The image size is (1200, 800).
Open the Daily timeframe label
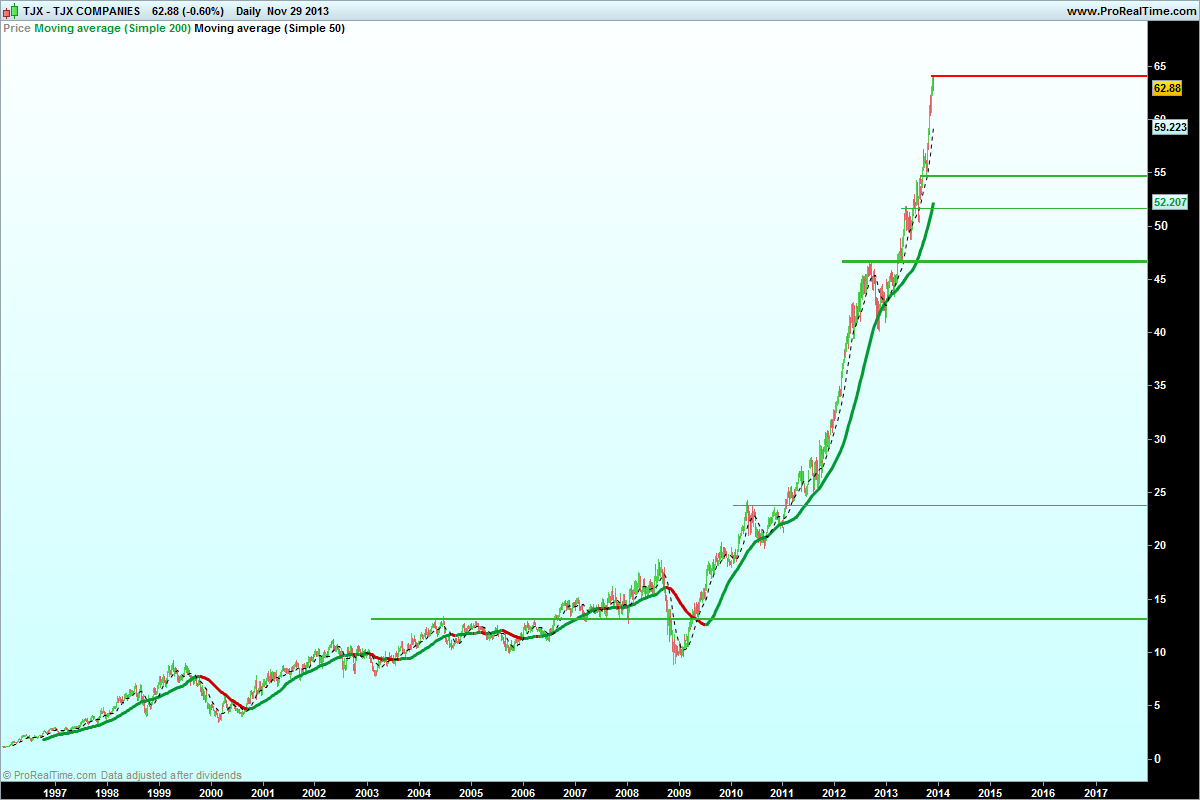coord(249,11)
